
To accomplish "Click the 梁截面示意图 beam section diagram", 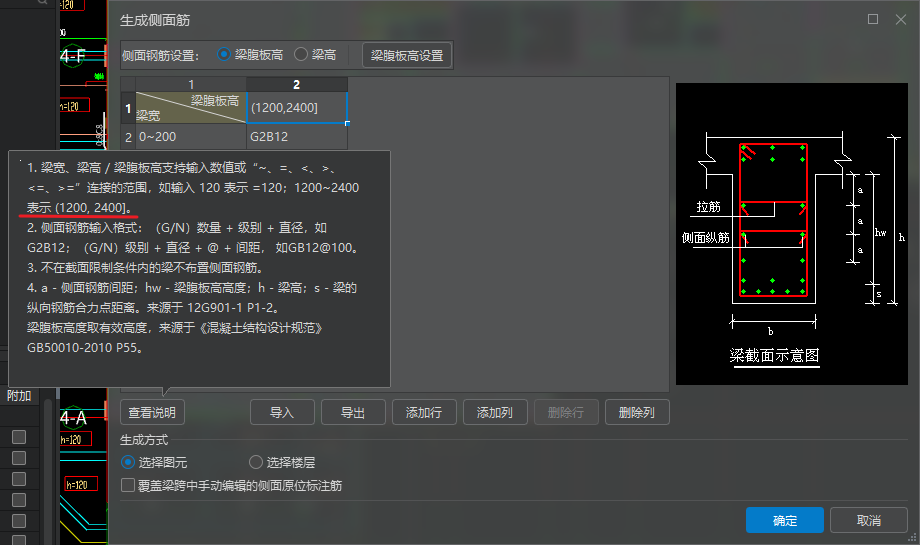I will point(792,233).
